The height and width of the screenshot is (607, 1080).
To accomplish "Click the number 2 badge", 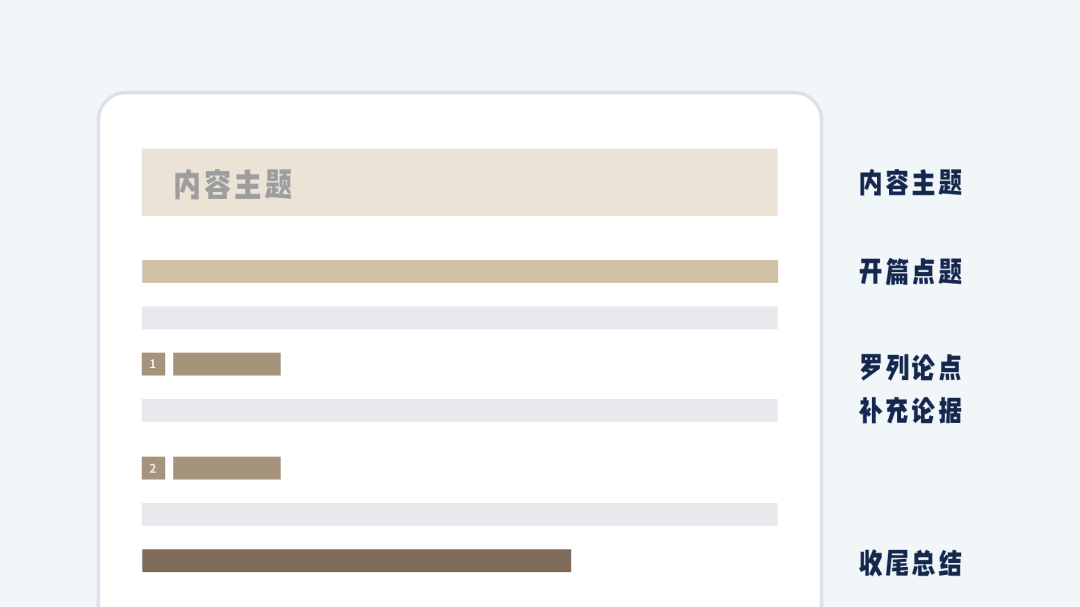I will [x=154, y=468].
